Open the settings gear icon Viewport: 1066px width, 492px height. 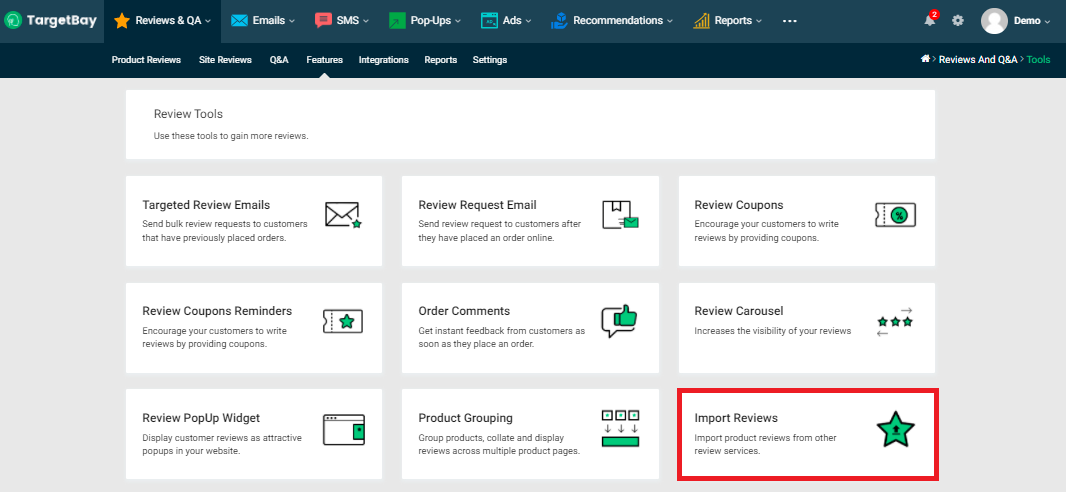[x=958, y=20]
